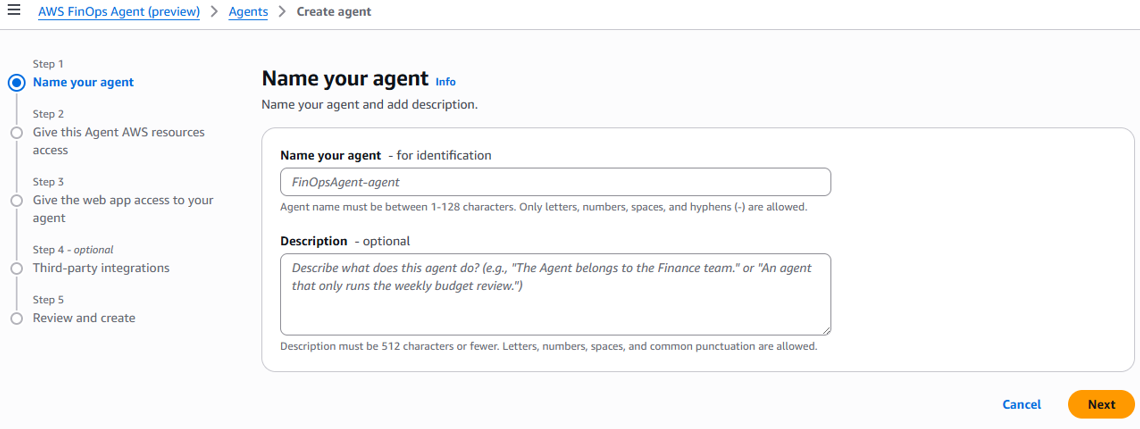Select the Step 1 radio indicator
The height and width of the screenshot is (429, 1140).
17,82
